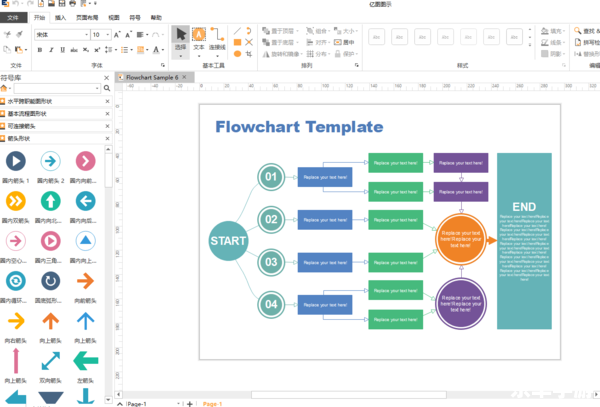Click the 线条 line style button
Image resolution: width=600 pixels, height=407 pixels.
pos(553,42)
